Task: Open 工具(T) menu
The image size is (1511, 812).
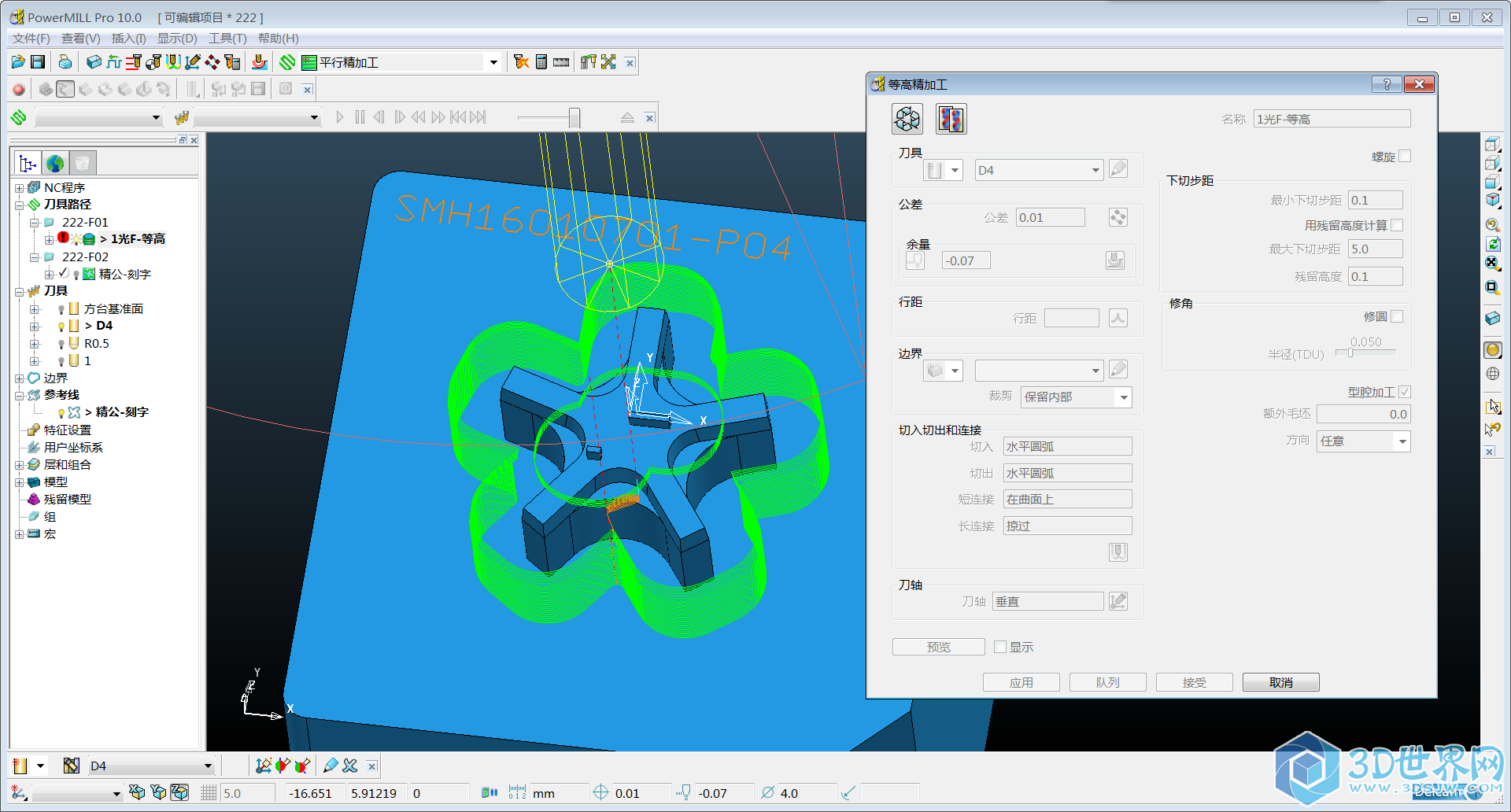Action: (x=227, y=39)
